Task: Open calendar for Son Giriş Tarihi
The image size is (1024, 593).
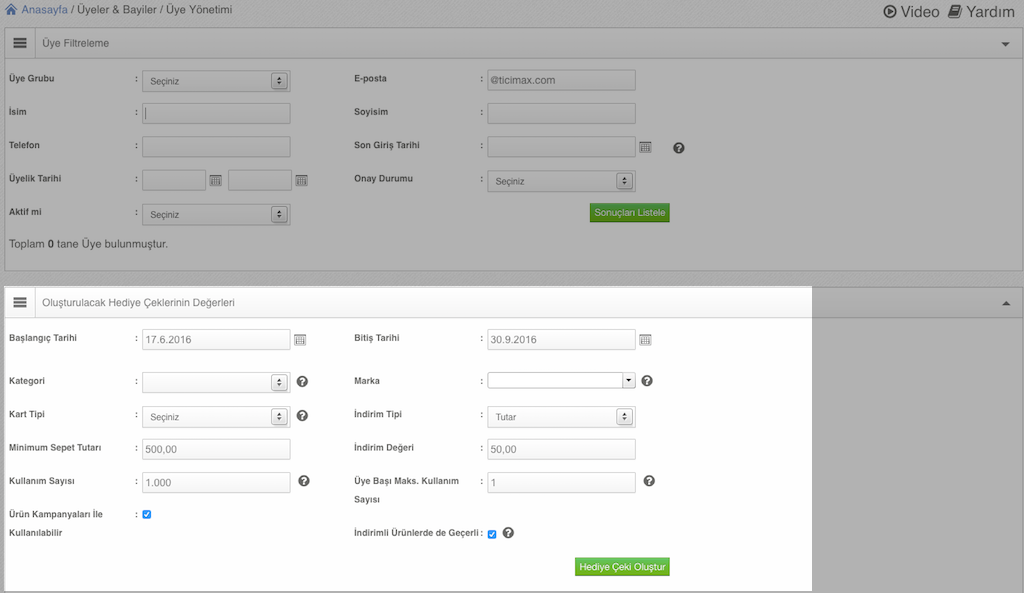Action: click(645, 147)
